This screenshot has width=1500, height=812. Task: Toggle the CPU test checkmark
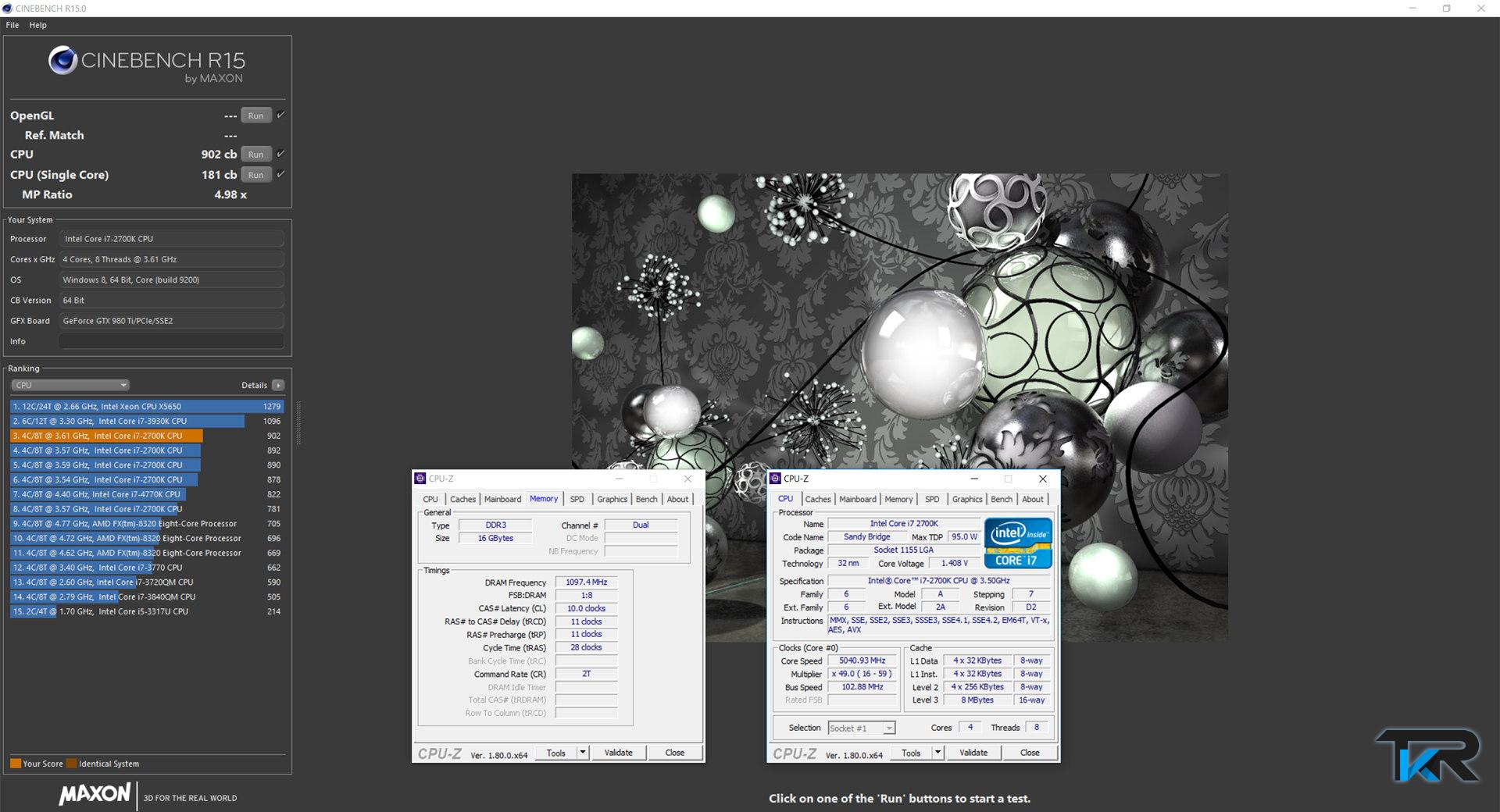281,154
